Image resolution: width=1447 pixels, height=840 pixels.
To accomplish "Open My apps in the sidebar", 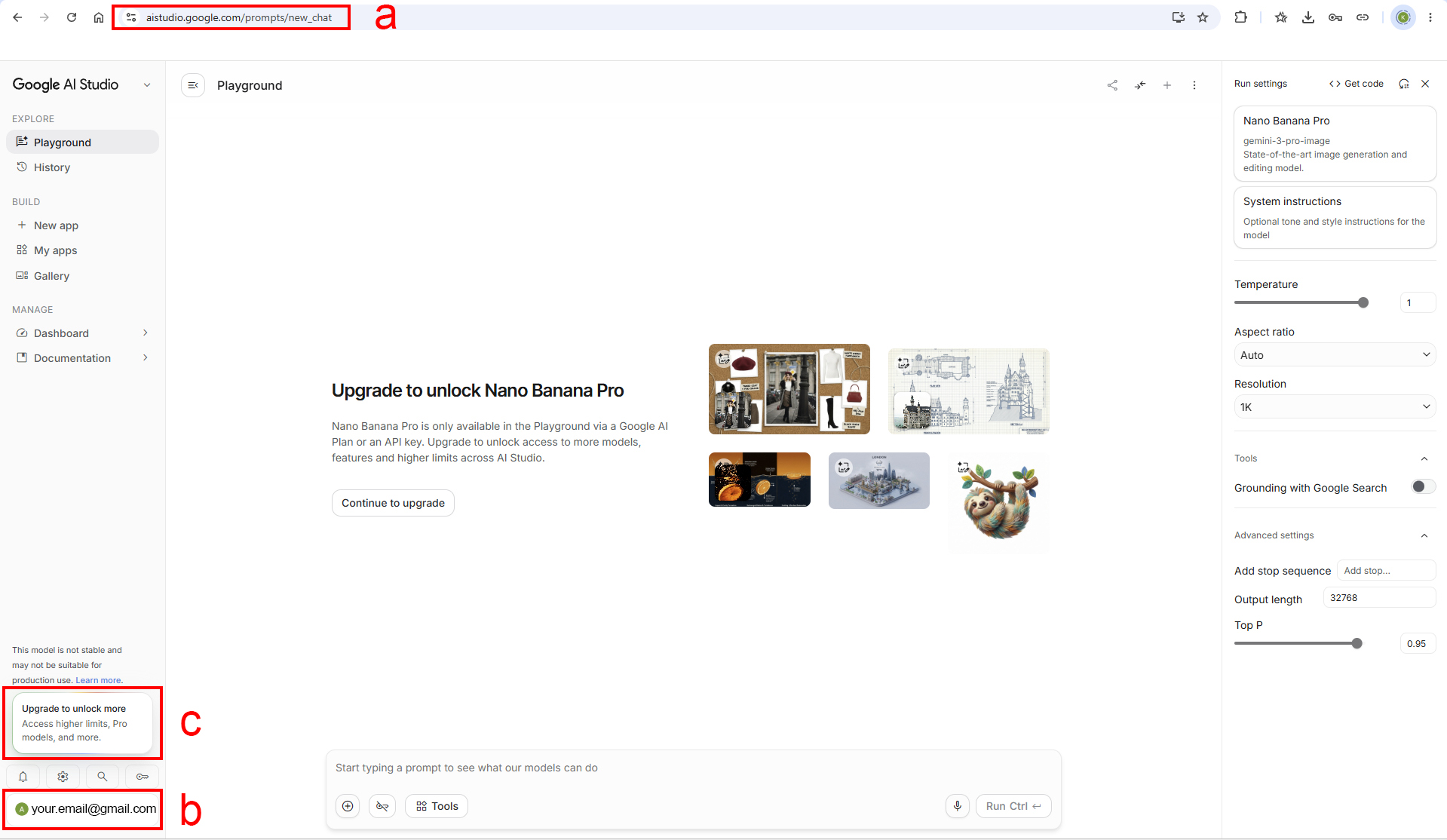I will pos(83,250).
